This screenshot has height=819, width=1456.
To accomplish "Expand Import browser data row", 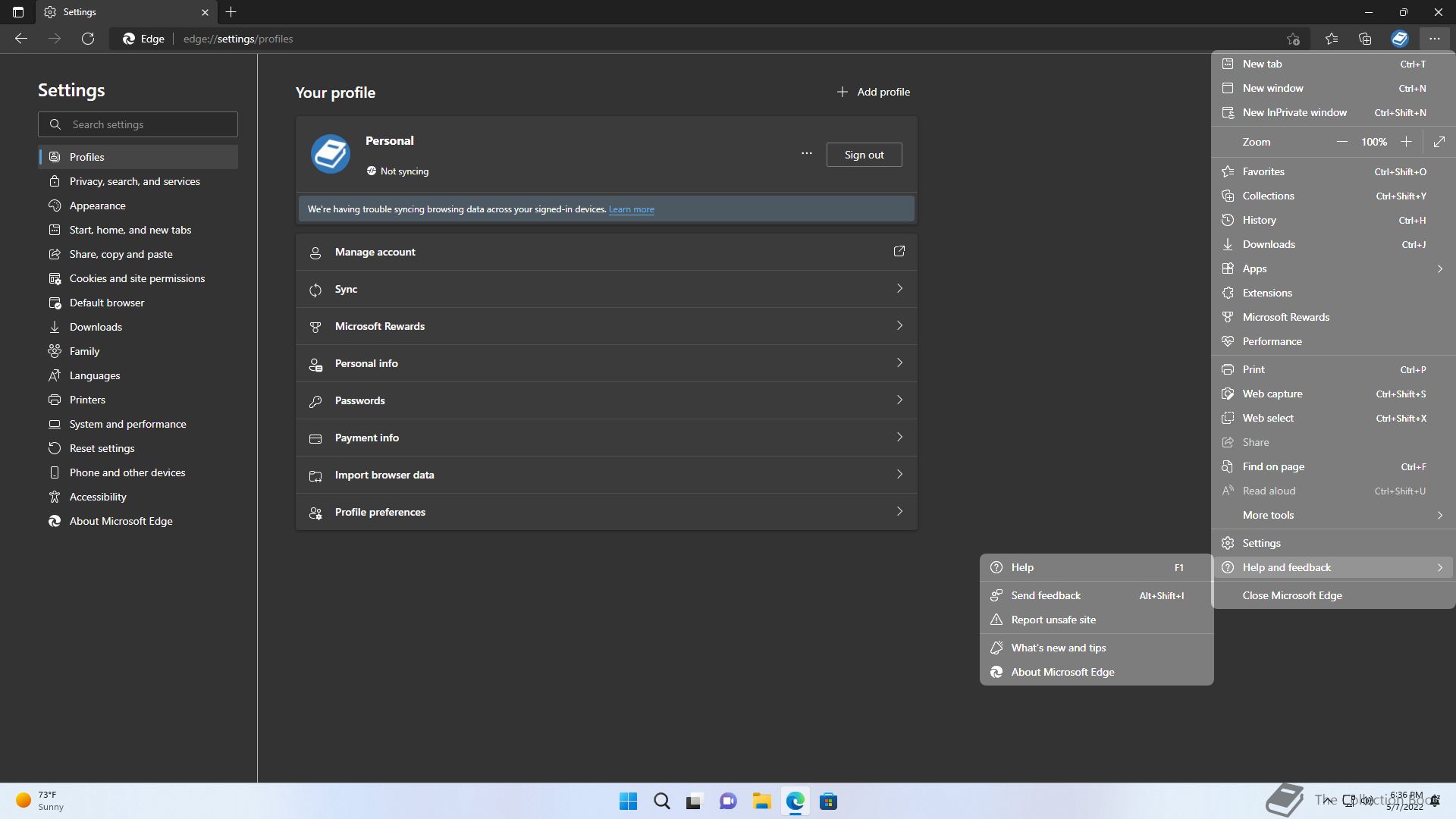I will click(607, 475).
